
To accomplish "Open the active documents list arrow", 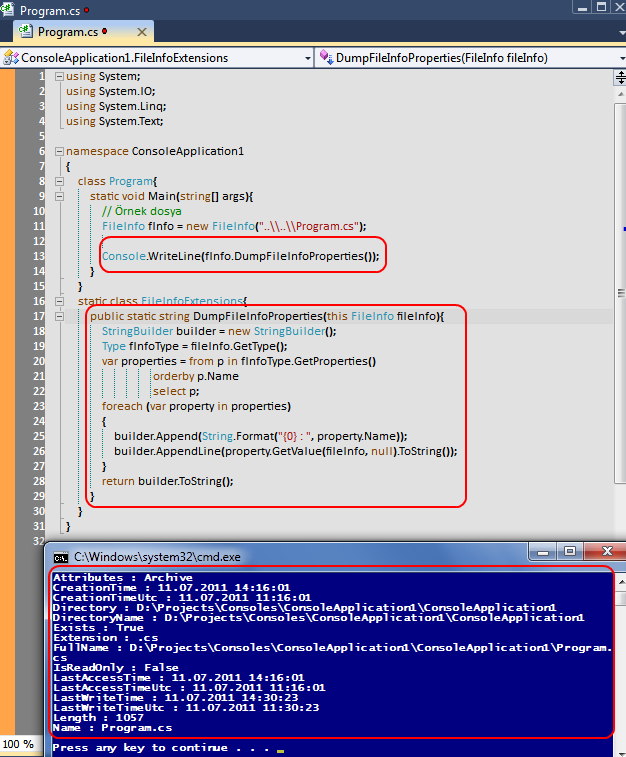I will pos(619,32).
